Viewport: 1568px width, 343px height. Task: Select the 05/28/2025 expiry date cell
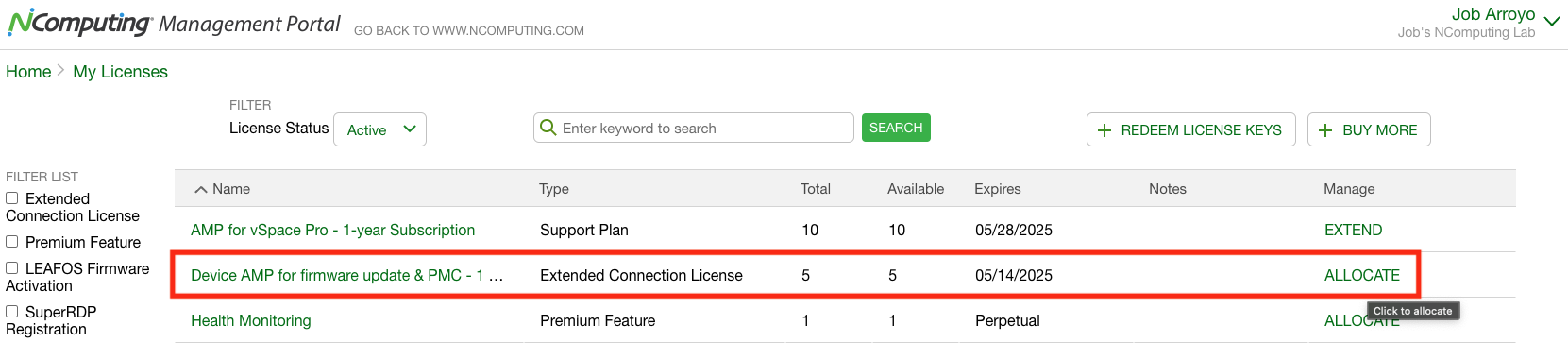(1014, 230)
